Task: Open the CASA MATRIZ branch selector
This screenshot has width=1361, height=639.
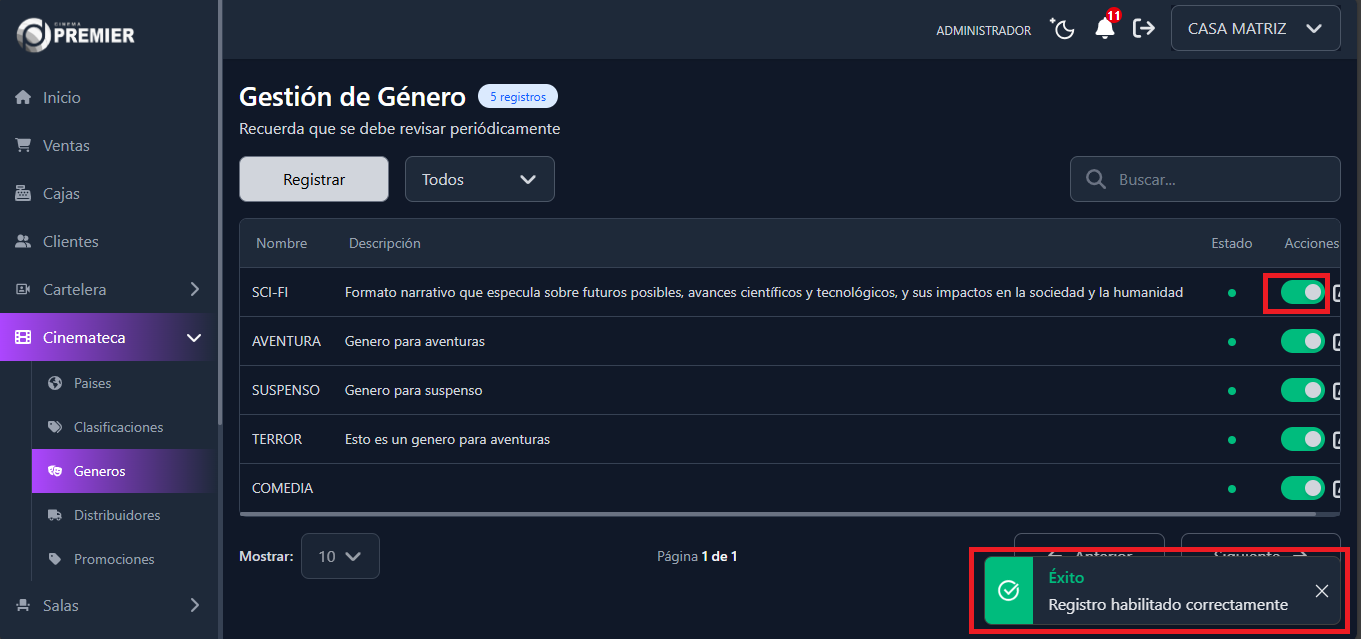Action: click(x=1255, y=27)
